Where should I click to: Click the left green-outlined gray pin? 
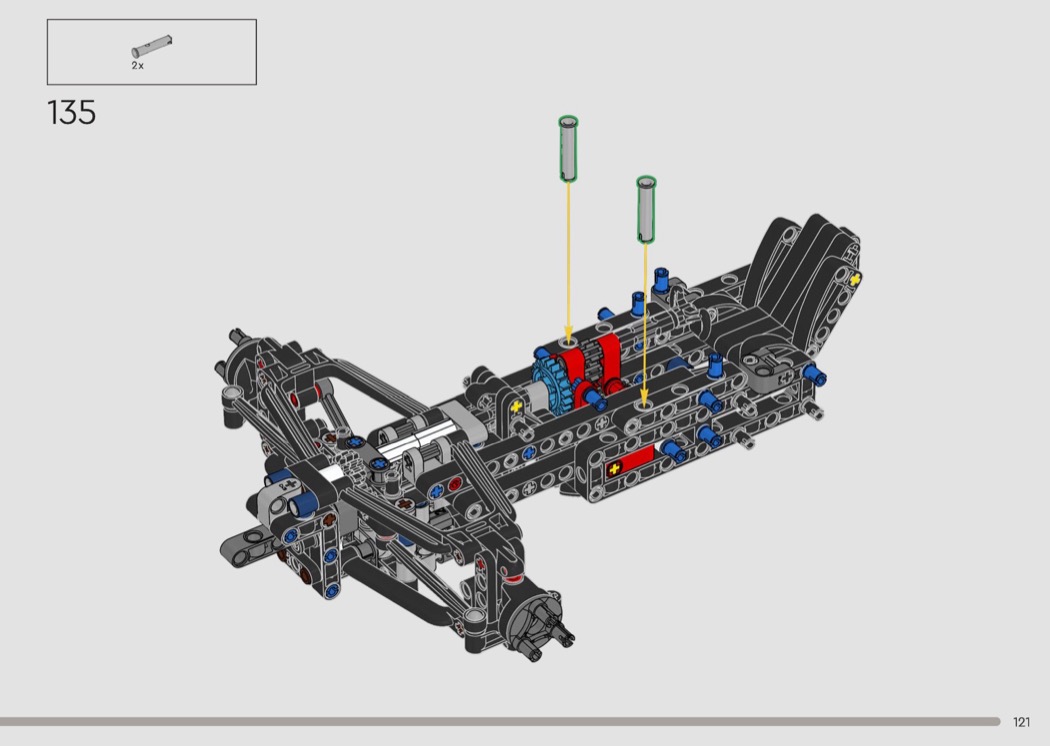568,148
